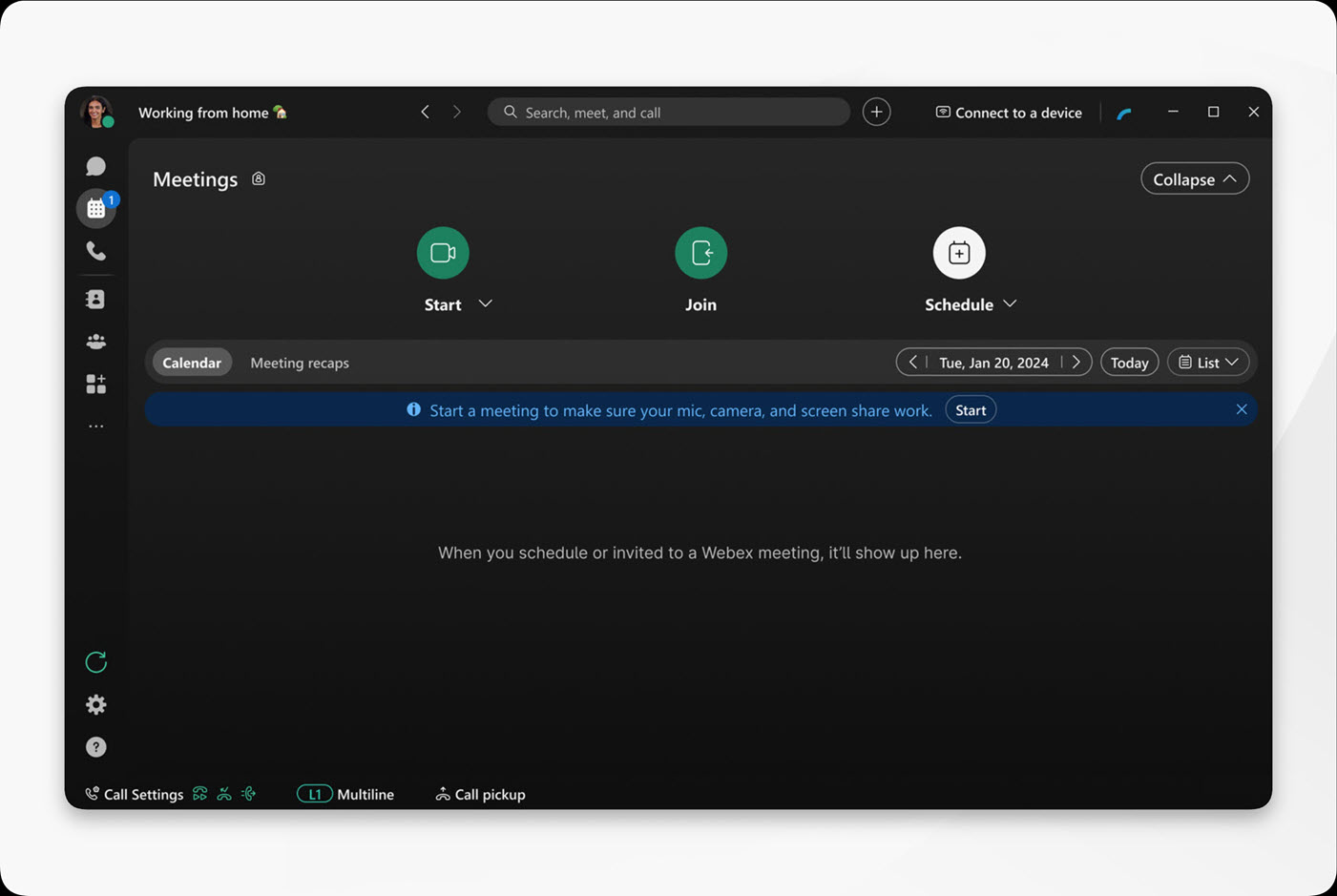Screen dimensions: 1337x896
Task: Click the green phone with double arrows icon
Action: pyautogui.click(x=199, y=794)
